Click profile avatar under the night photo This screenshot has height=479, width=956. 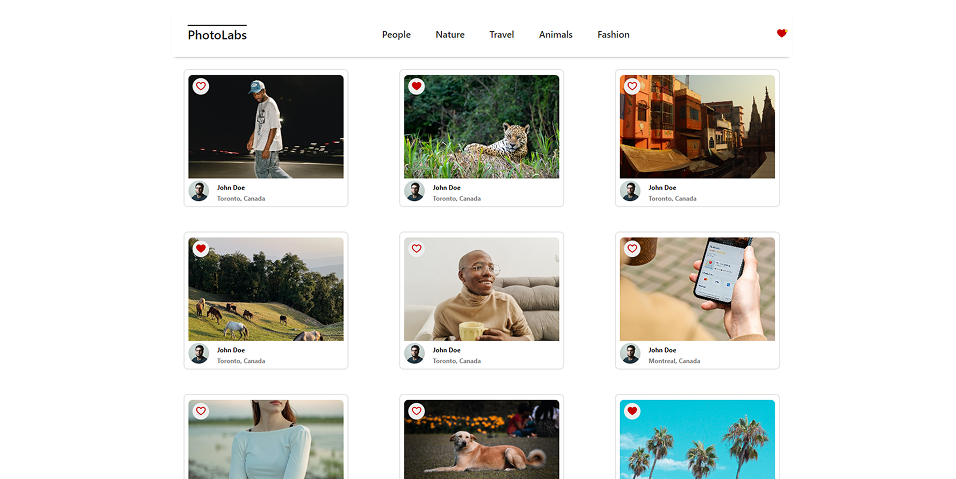pyautogui.click(x=199, y=191)
